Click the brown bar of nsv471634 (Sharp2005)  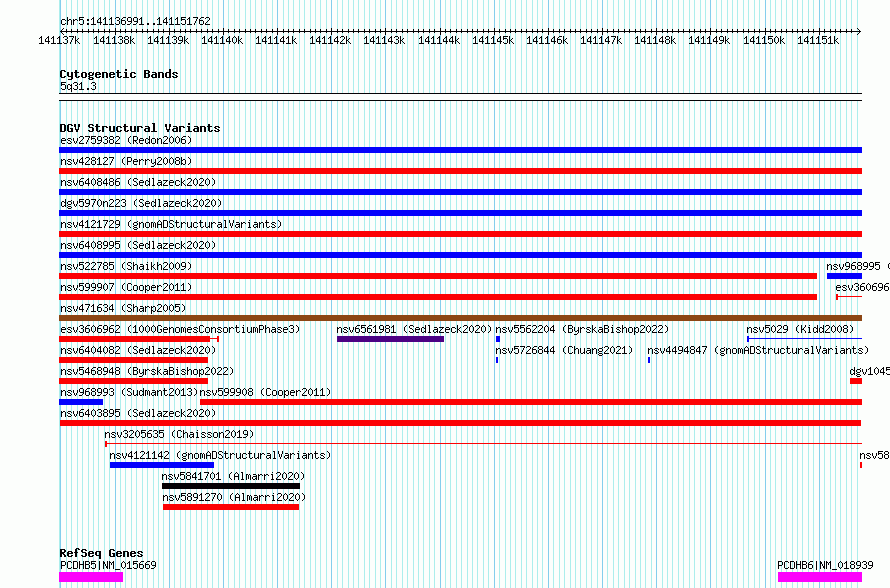pyautogui.click(x=460, y=318)
